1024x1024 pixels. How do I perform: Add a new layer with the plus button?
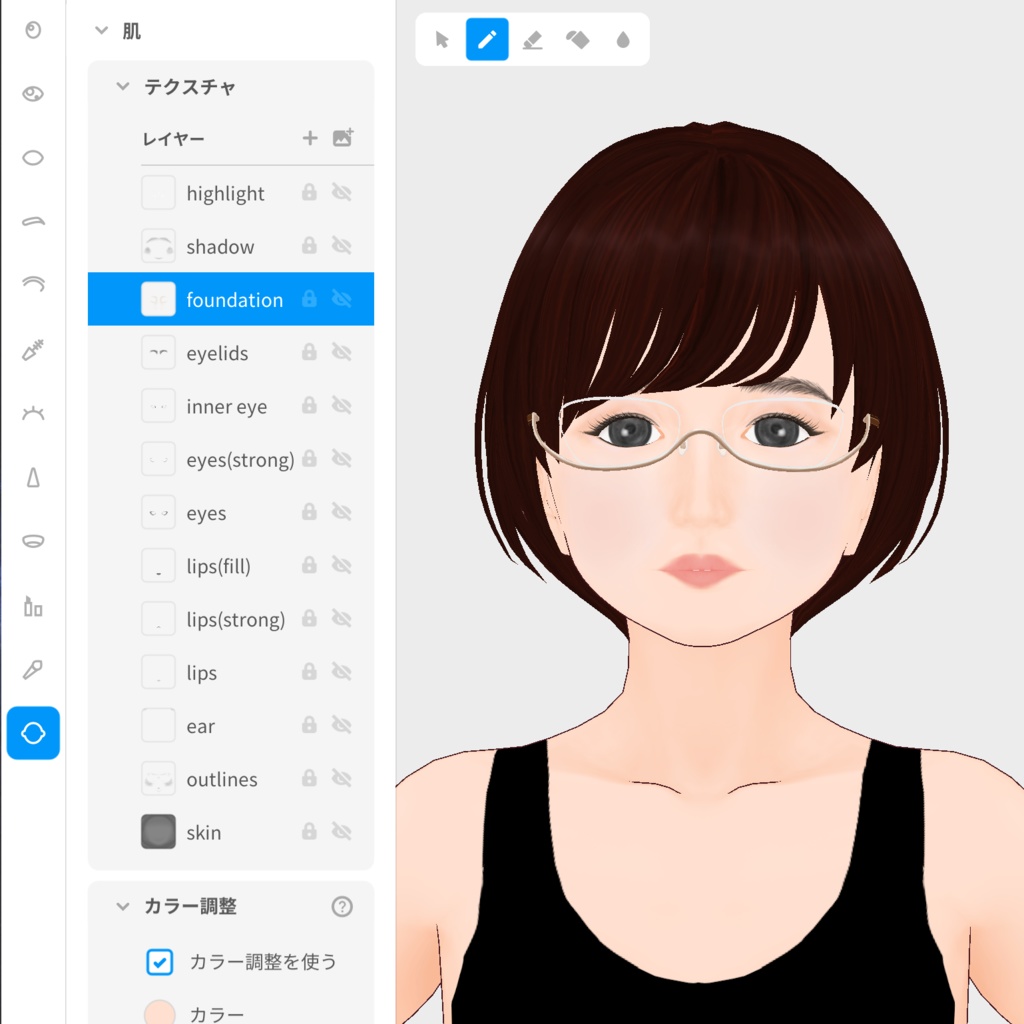pos(309,138)
